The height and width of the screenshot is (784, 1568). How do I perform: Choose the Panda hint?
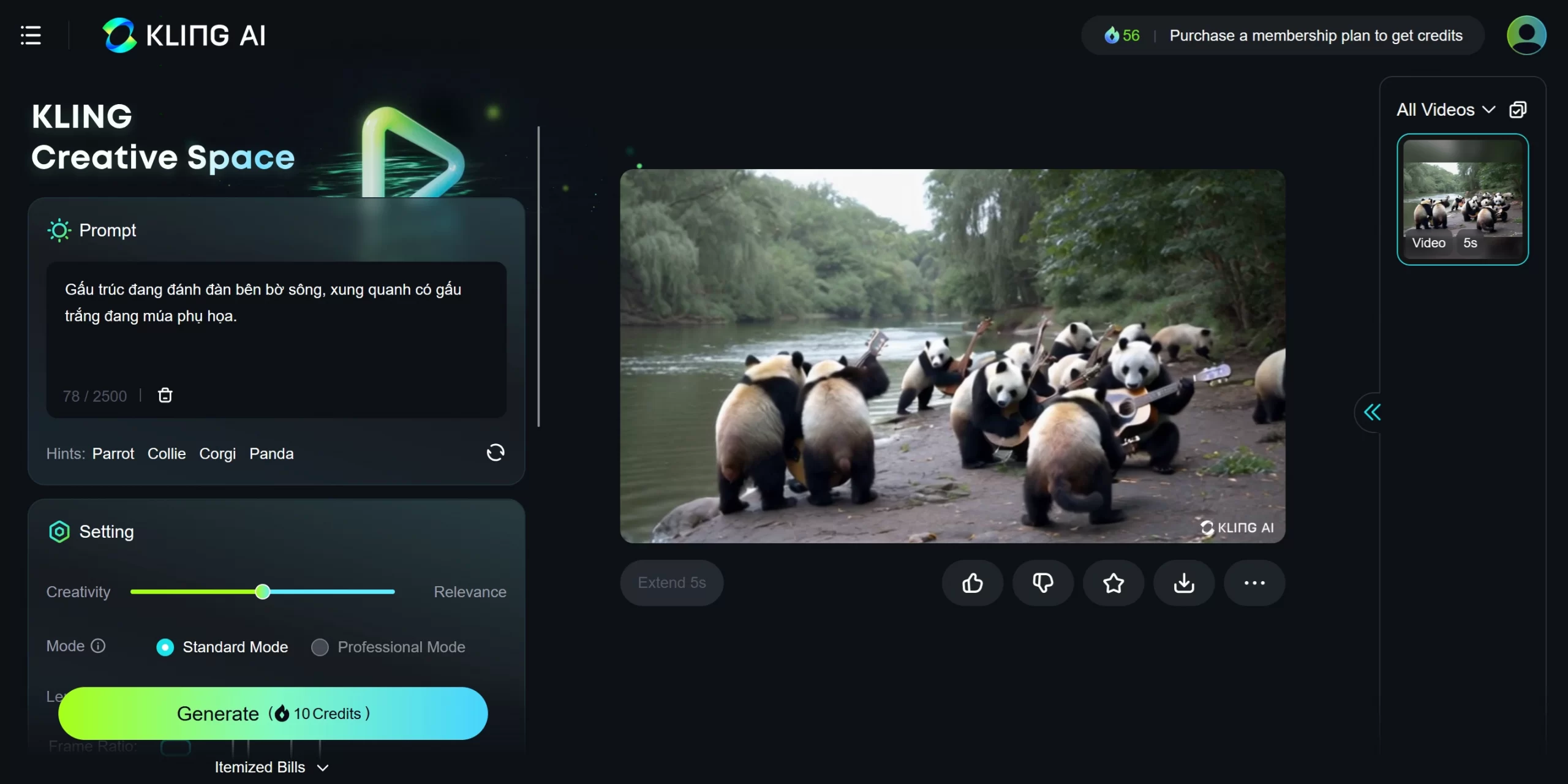(x=271, y=453)
